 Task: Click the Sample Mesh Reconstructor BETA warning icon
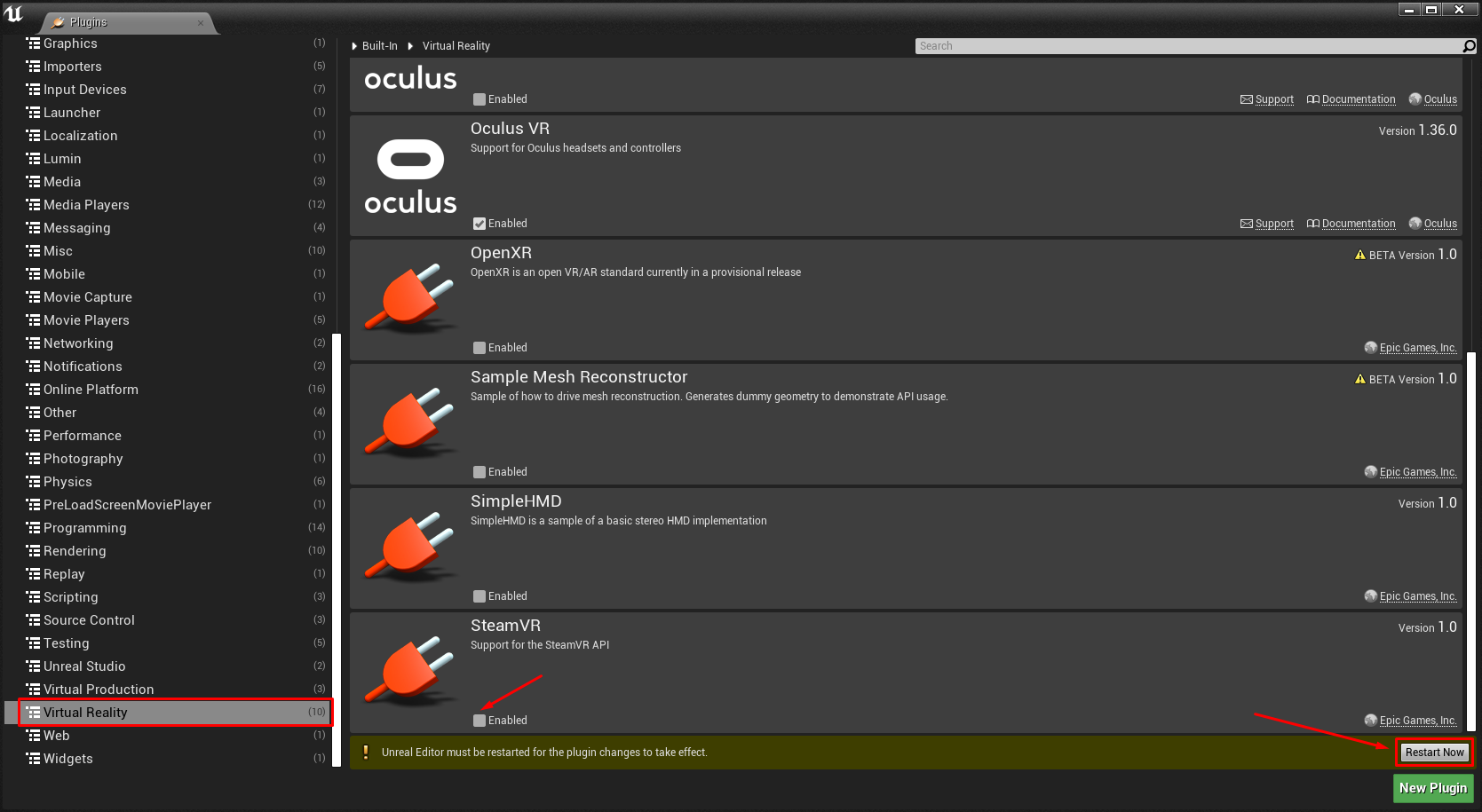[1360, 379]
